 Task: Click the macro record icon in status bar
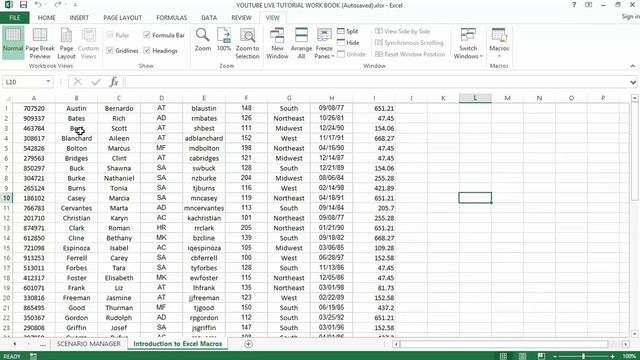(x=33, y=356)
